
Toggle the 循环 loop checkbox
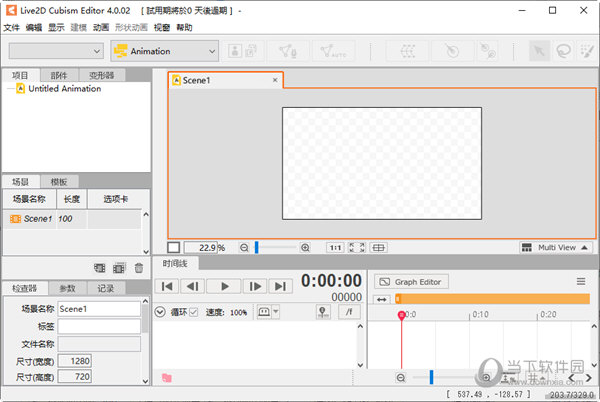(194, 312)
